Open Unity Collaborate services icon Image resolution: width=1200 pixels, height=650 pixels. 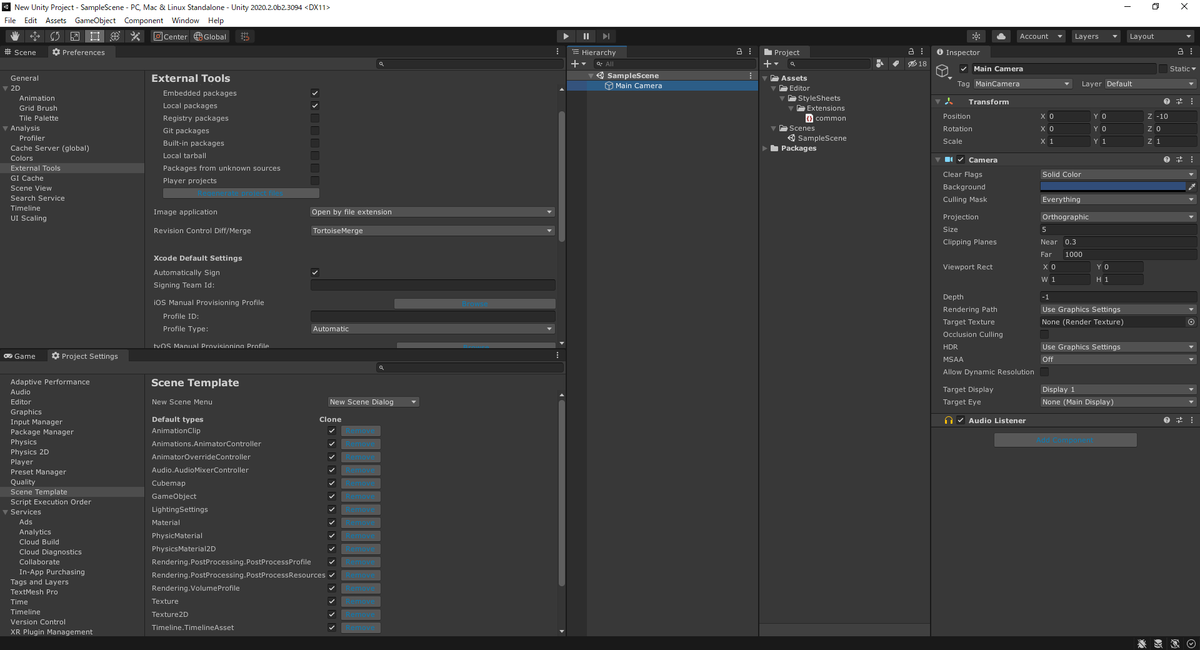click(977, 36)
